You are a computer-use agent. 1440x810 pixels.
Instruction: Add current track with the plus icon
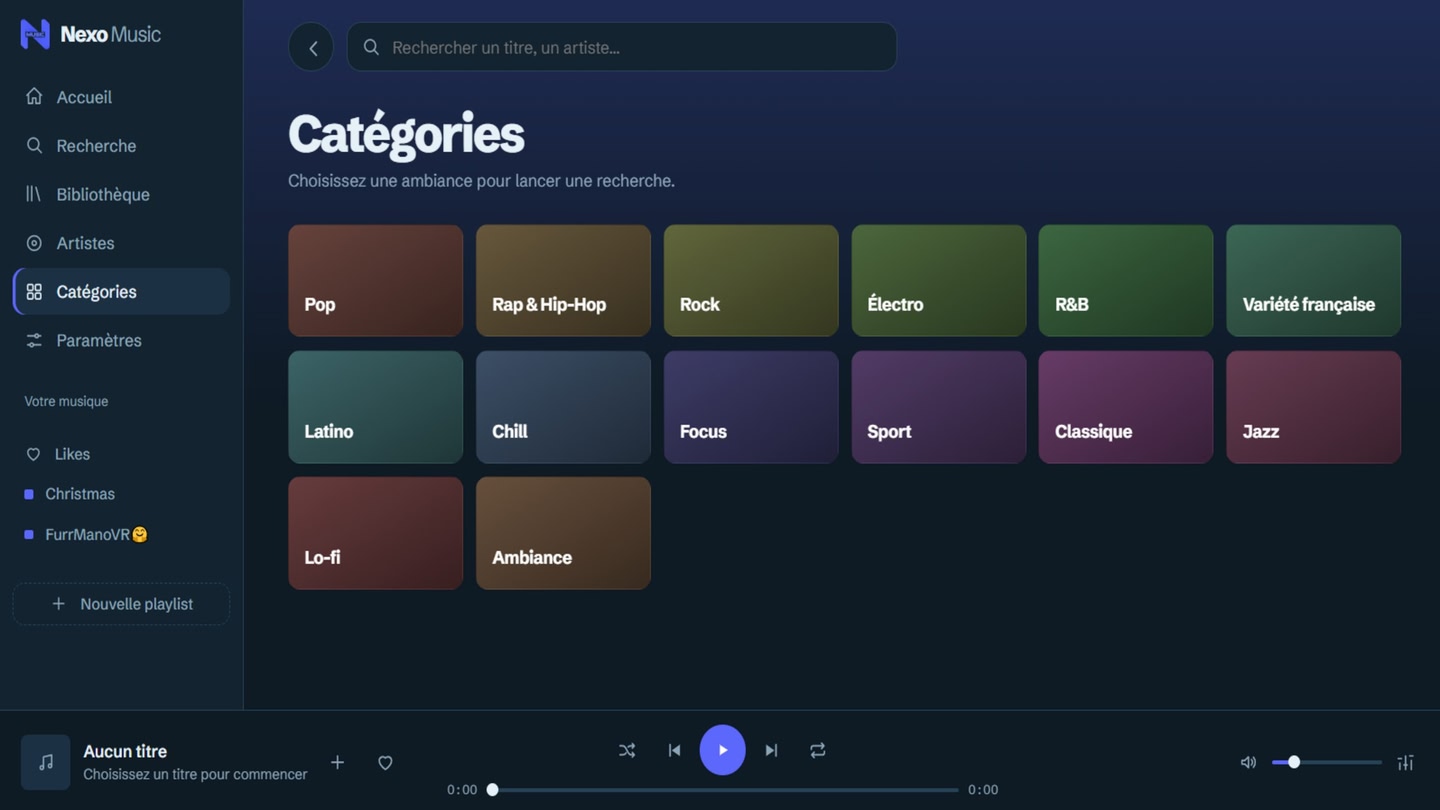pyautogui.click(x=338, y=762)
